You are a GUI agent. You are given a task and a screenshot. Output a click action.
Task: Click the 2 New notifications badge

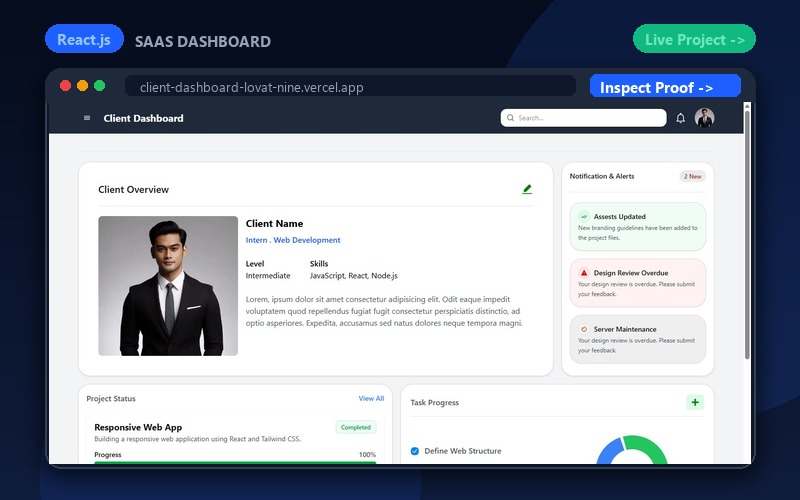[692, 176]
